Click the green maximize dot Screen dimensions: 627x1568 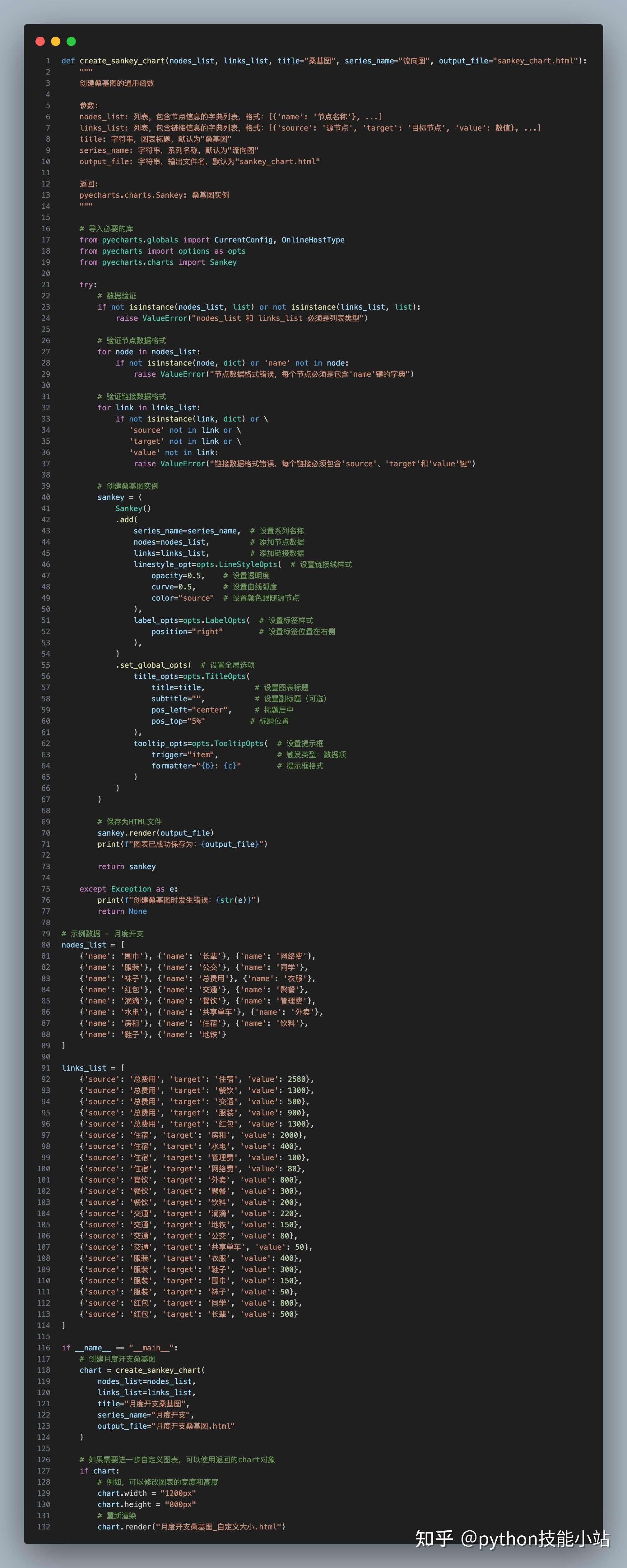71,41
